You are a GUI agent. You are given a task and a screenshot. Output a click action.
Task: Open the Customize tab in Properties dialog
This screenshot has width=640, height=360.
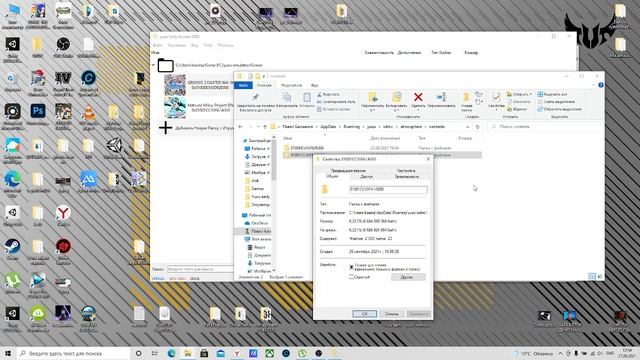click(x=406, y=171)
